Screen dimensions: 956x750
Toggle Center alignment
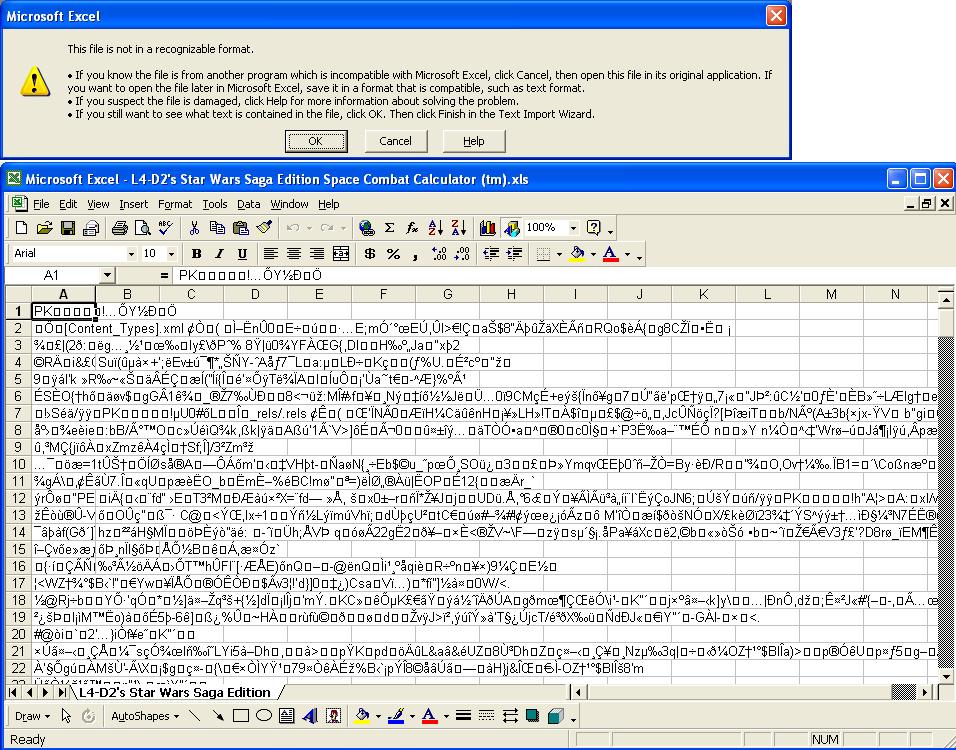click(294, 254)
